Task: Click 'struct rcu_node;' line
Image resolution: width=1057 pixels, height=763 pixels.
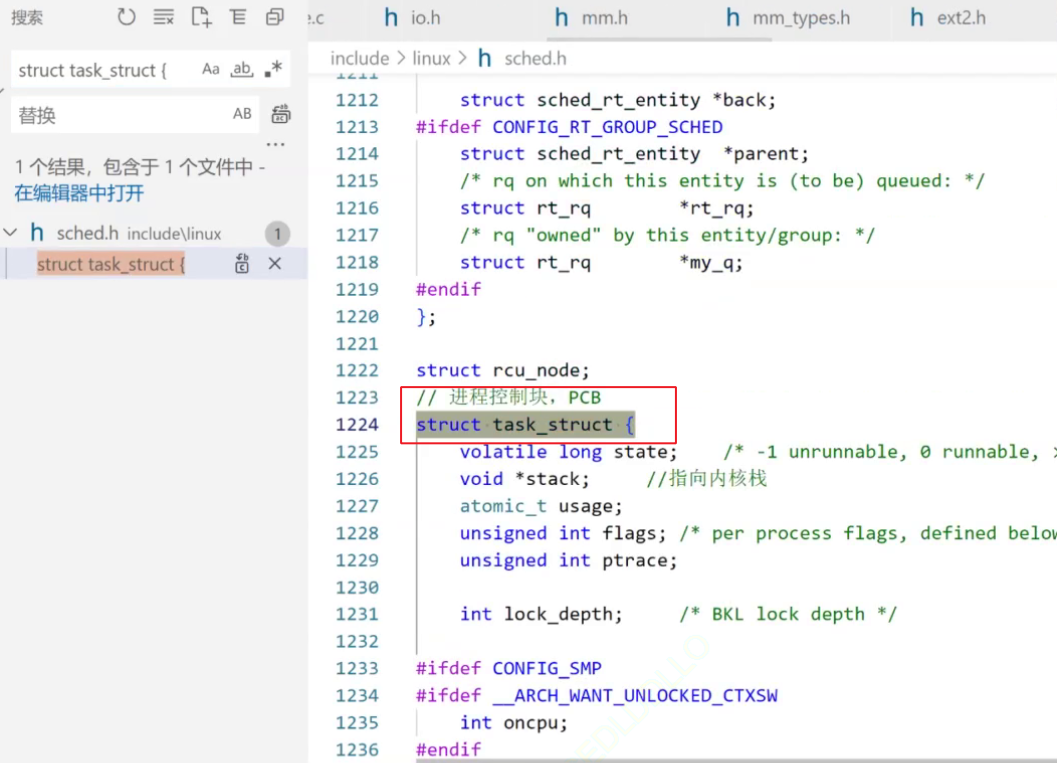Action: (503, 370)
